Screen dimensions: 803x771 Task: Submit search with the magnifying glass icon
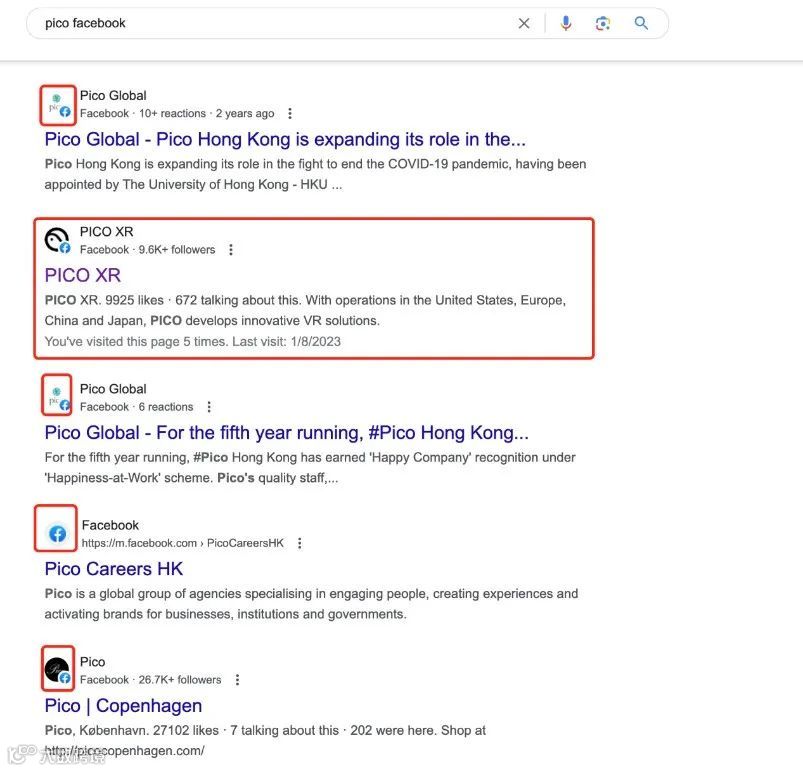pyautogui.click(x=641, y=23)
